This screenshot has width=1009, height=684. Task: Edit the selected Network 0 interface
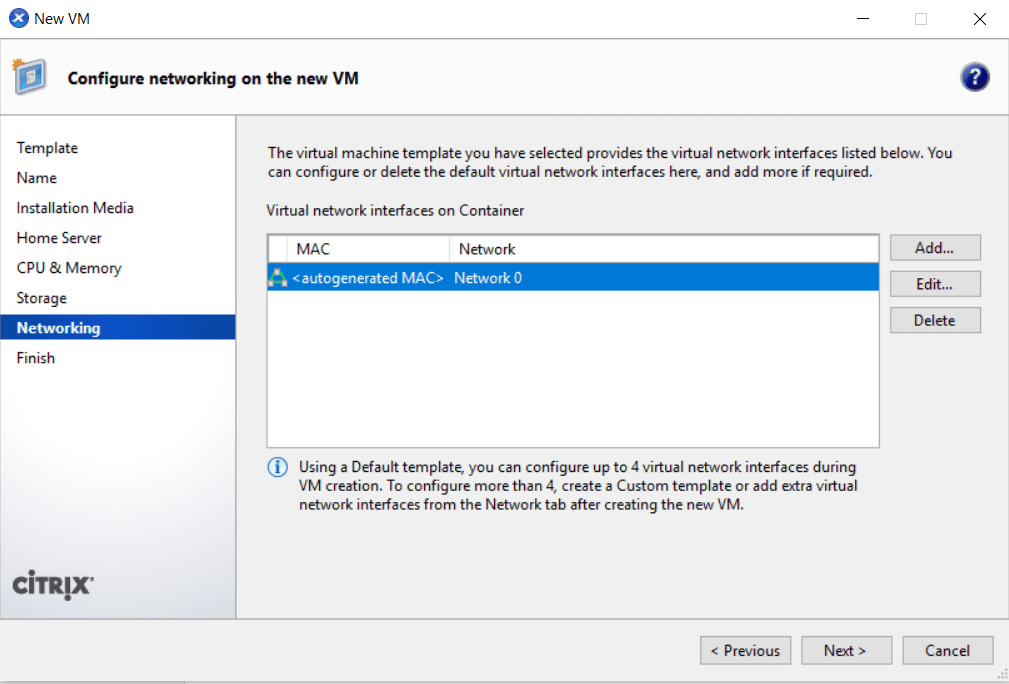(x=934, y=283)
